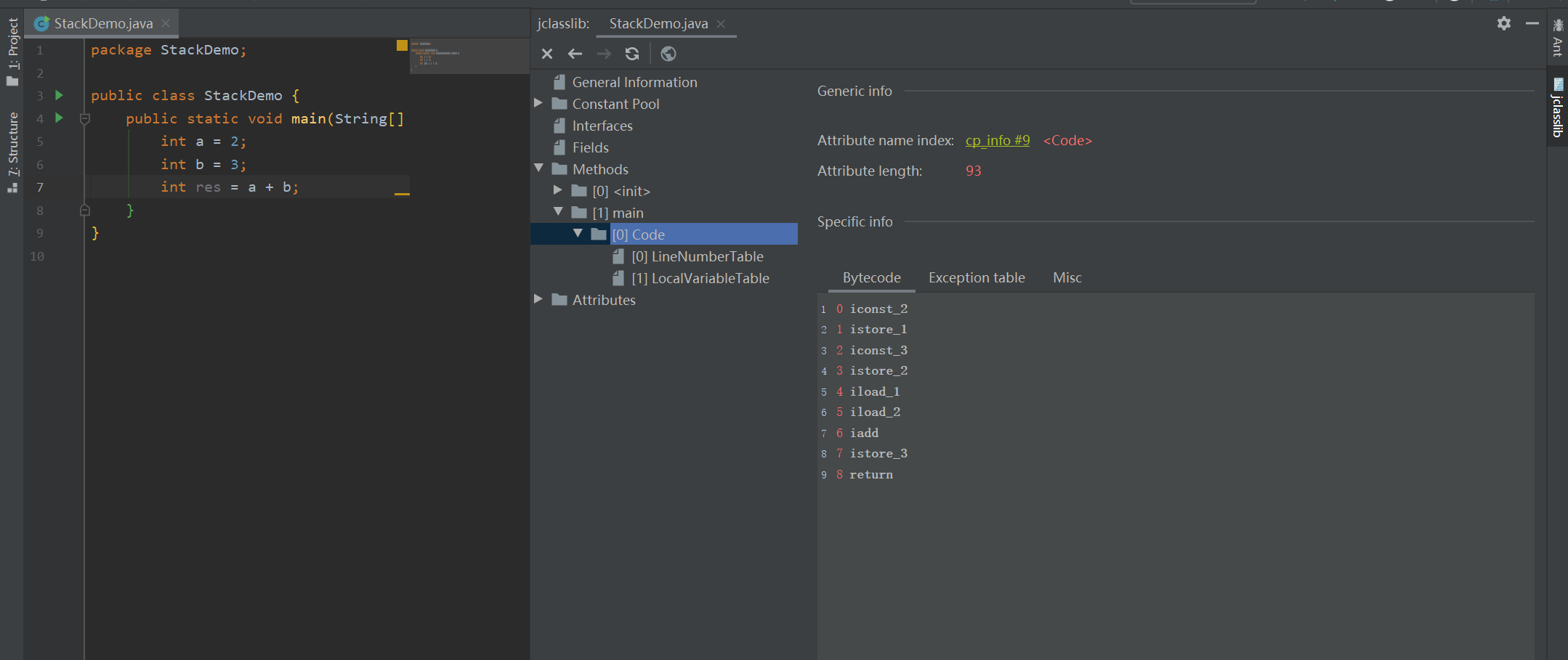Screen dimensions: 1568x660
Task: Fold the method end marker at line 8
Action: [85, 210]
